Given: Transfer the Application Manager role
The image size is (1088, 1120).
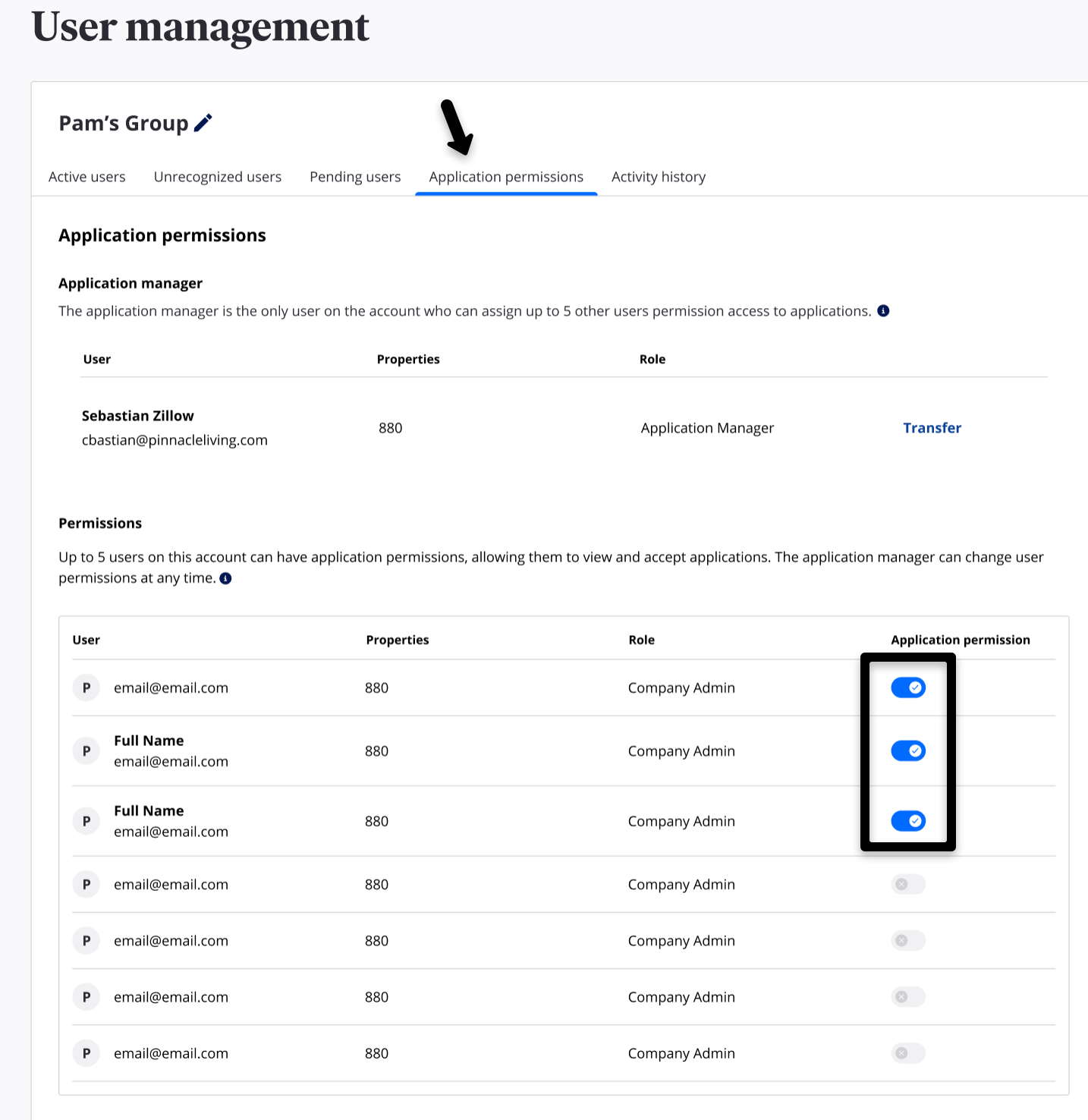Looking at the screenshot, I should tap(932, 427).
